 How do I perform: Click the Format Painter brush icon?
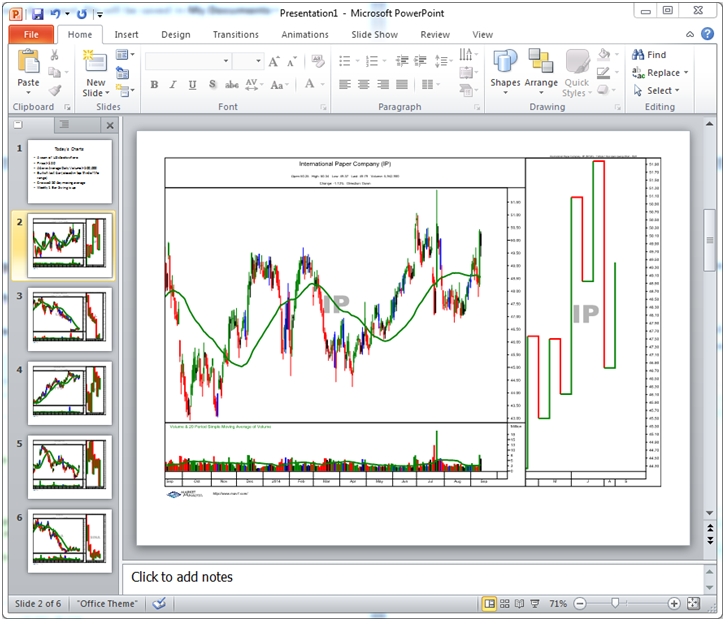coord(55,90)
